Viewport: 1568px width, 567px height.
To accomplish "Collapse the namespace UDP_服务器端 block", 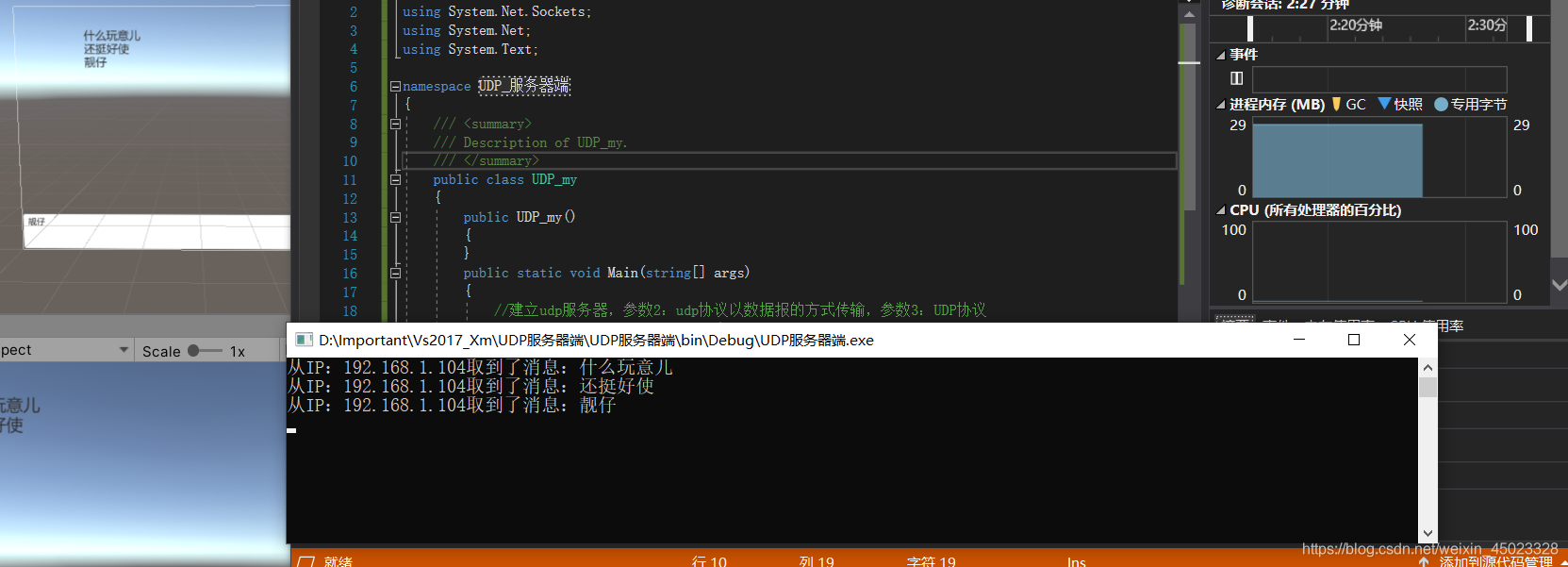I will (x=395, y=86).
